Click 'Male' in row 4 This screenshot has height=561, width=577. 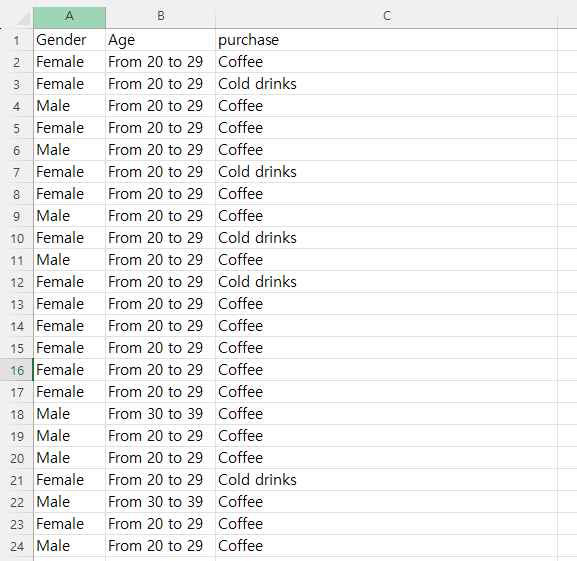click(x=53, y=106)
